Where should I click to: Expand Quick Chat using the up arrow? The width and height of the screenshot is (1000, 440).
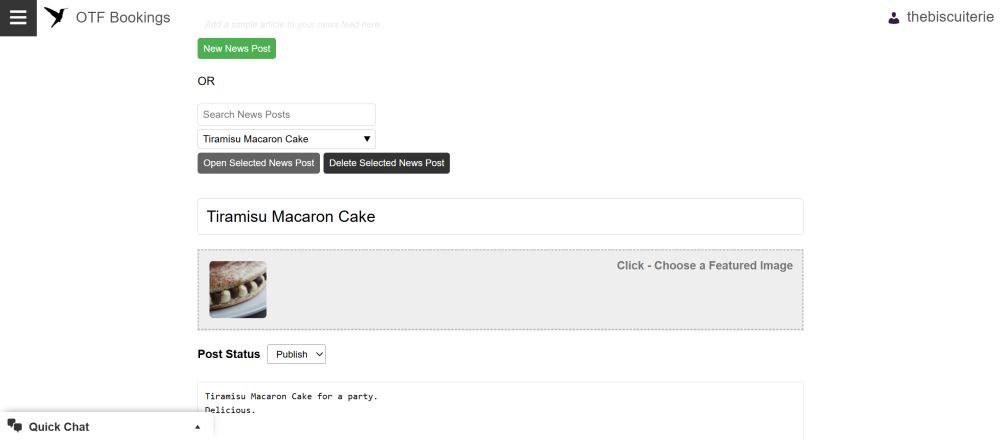point(197,427)
